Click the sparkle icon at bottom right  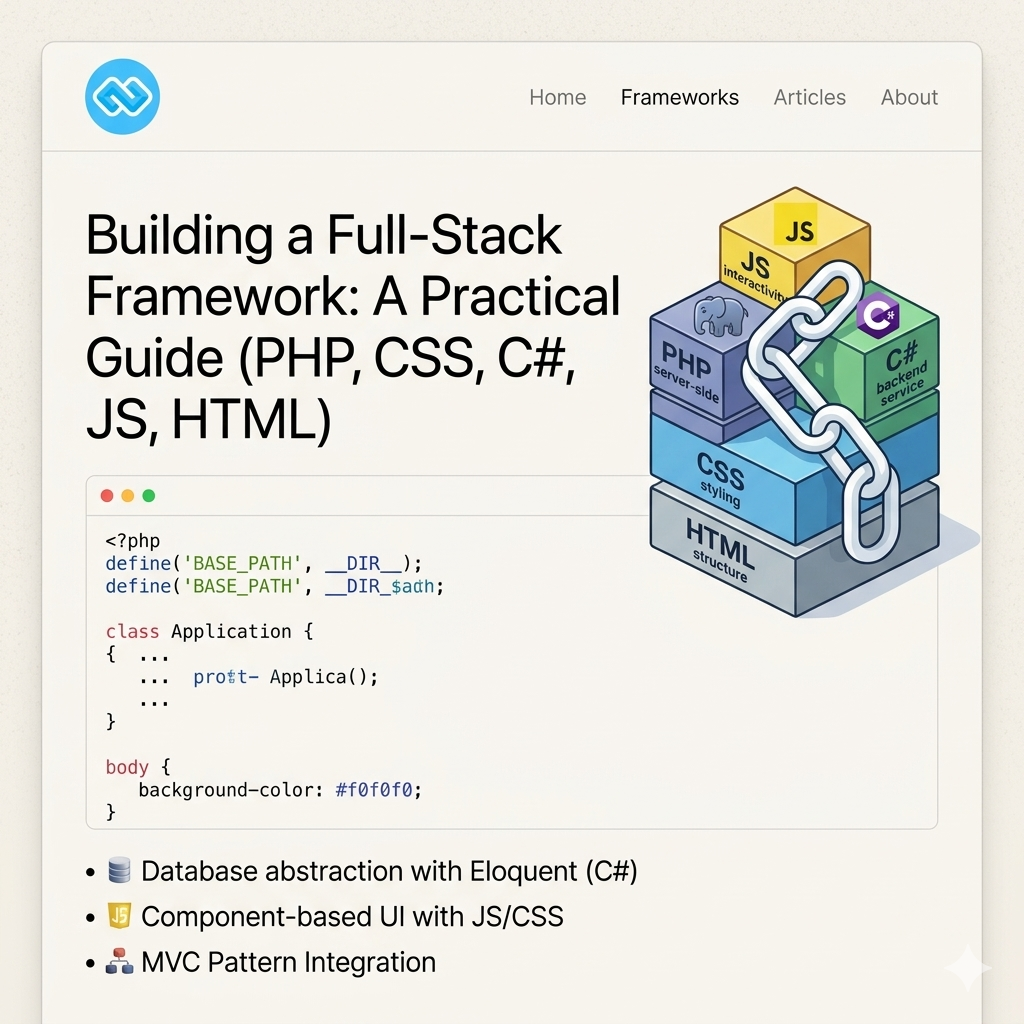tap(967, 967)
